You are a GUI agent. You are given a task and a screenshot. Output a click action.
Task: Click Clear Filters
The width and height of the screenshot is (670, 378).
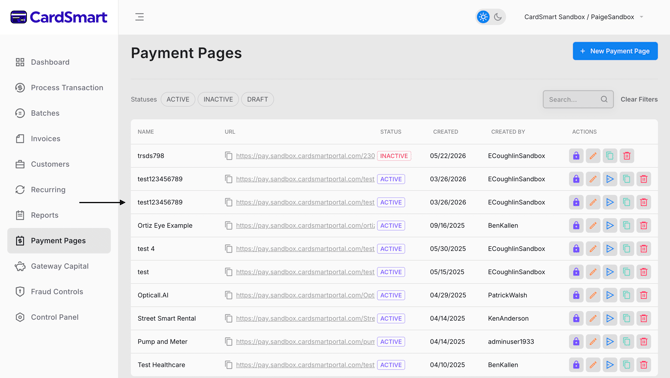[x=639, y=99]
